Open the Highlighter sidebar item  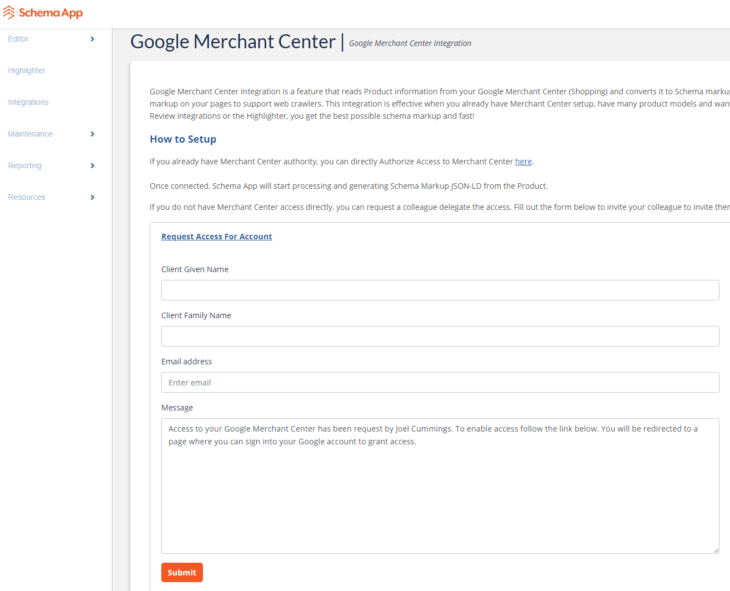[27, 71]
